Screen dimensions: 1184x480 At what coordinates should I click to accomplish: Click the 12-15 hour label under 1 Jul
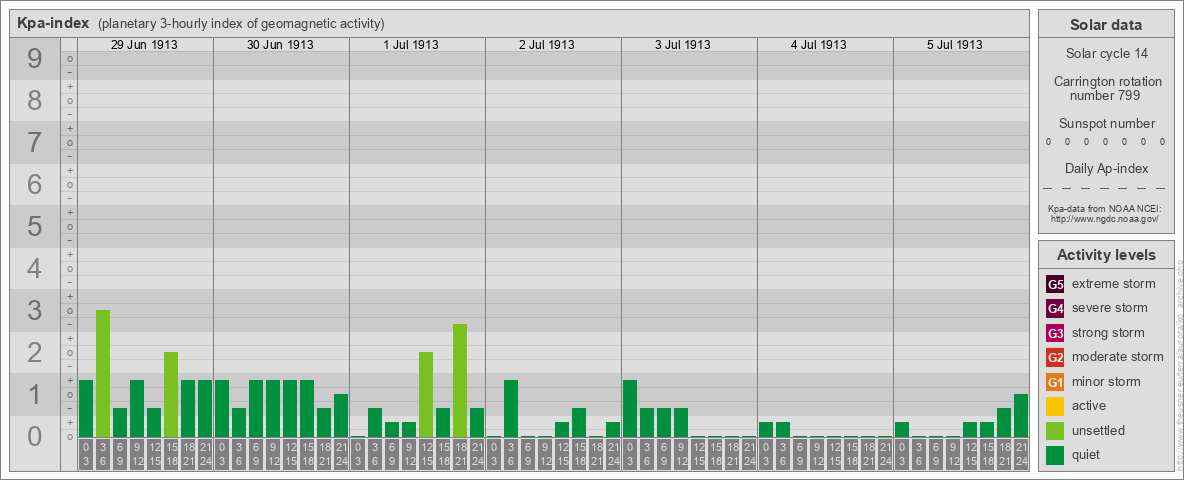426,454
